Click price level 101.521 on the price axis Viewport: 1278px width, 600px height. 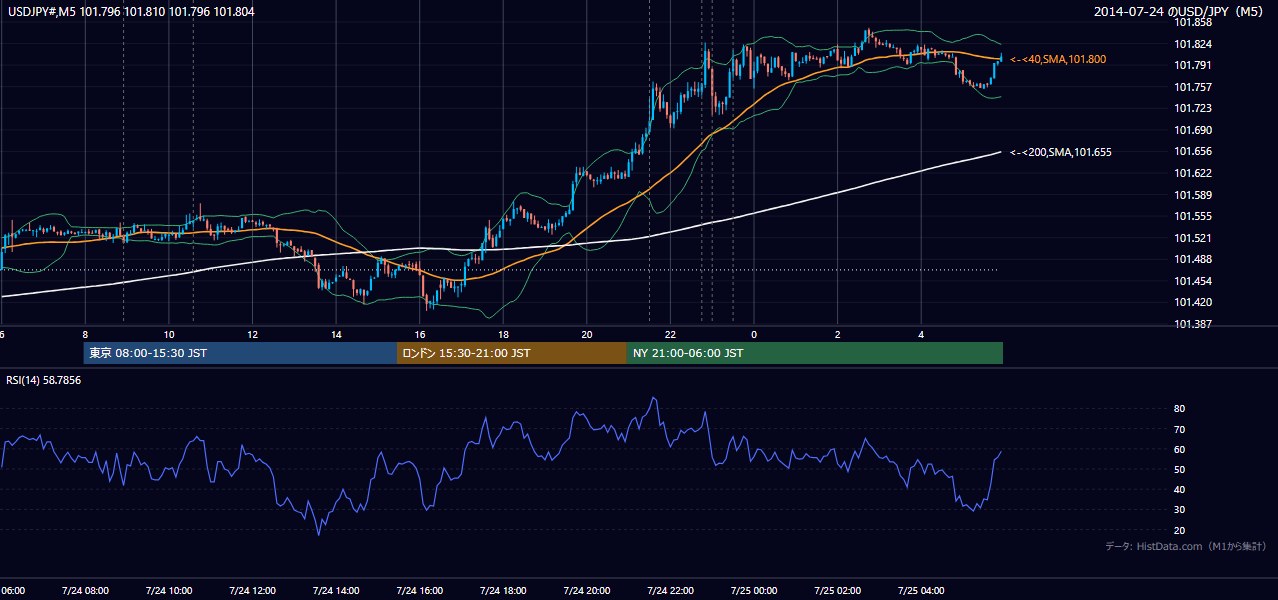[x=1194, y=238]
